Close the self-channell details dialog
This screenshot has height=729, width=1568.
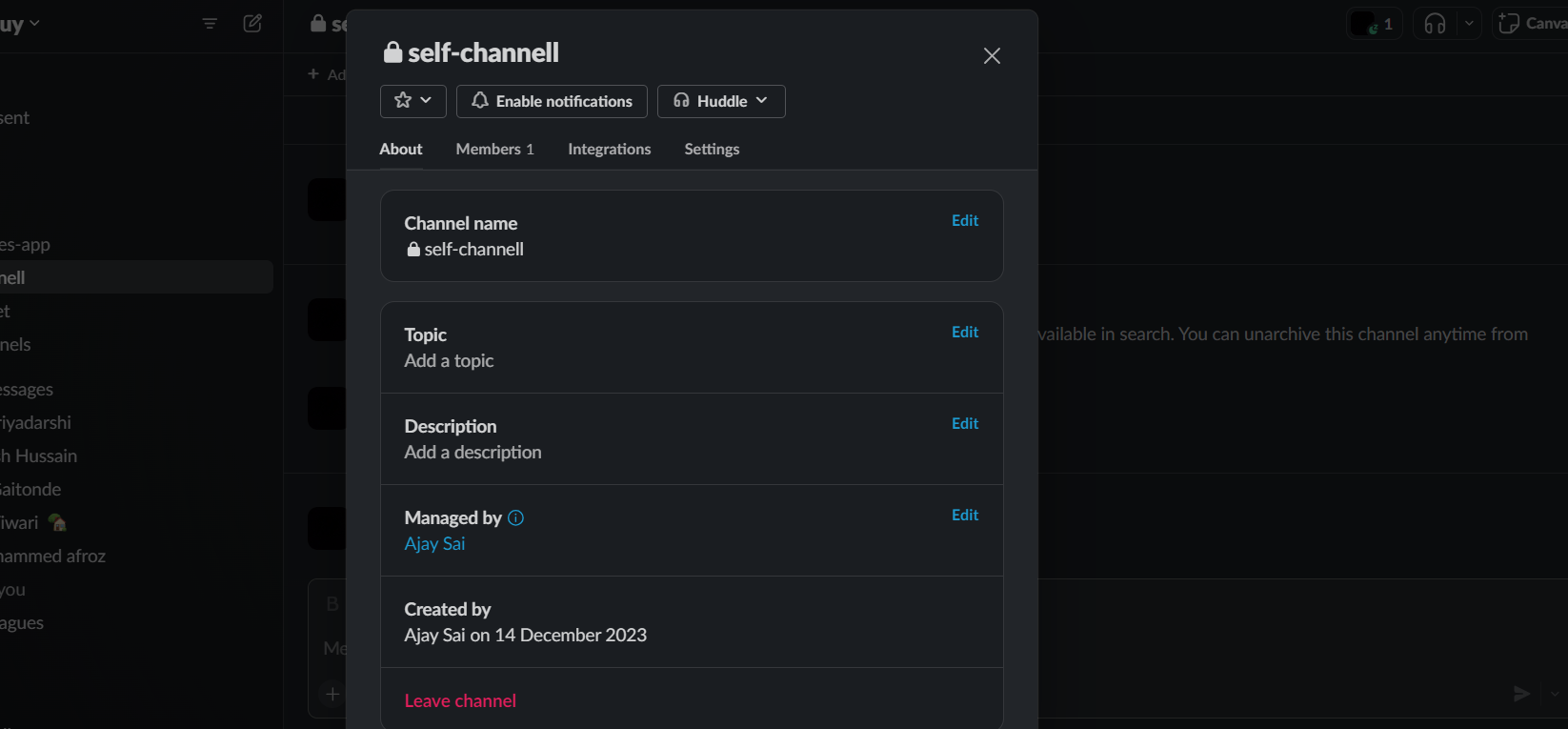(992, 56)
